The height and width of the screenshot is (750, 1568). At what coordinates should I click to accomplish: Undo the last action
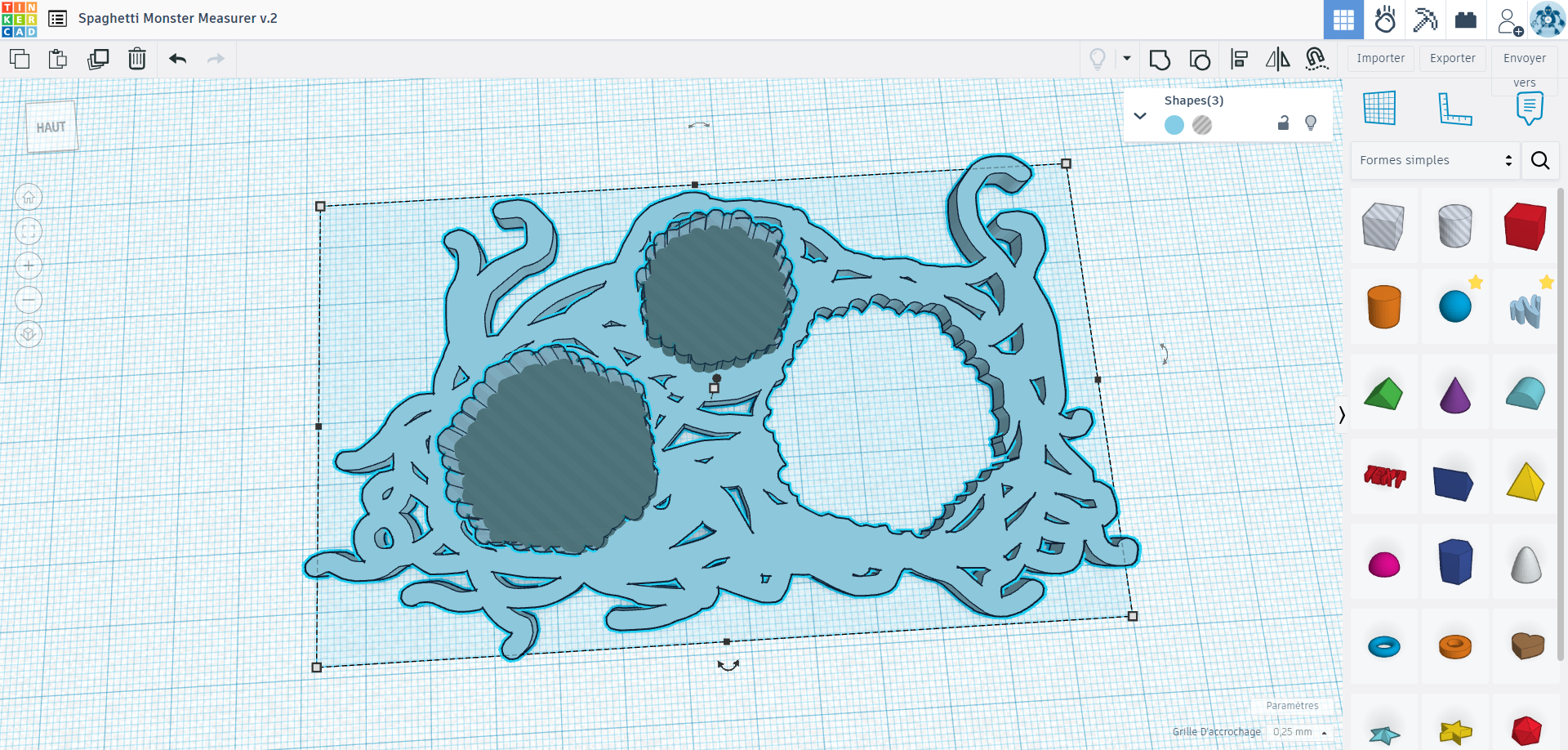point(178,59)
